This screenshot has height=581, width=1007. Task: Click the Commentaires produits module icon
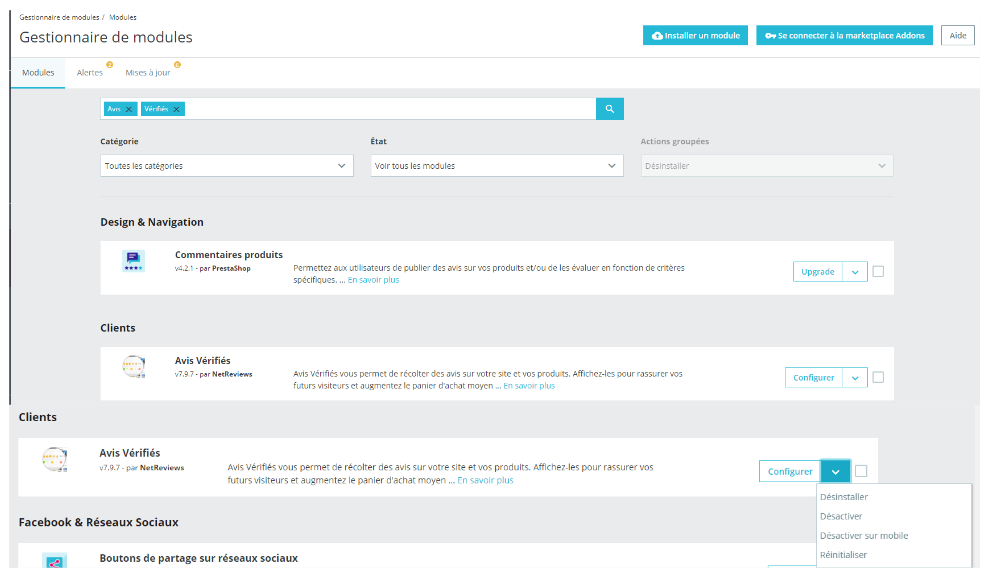(x=133, y=262)
